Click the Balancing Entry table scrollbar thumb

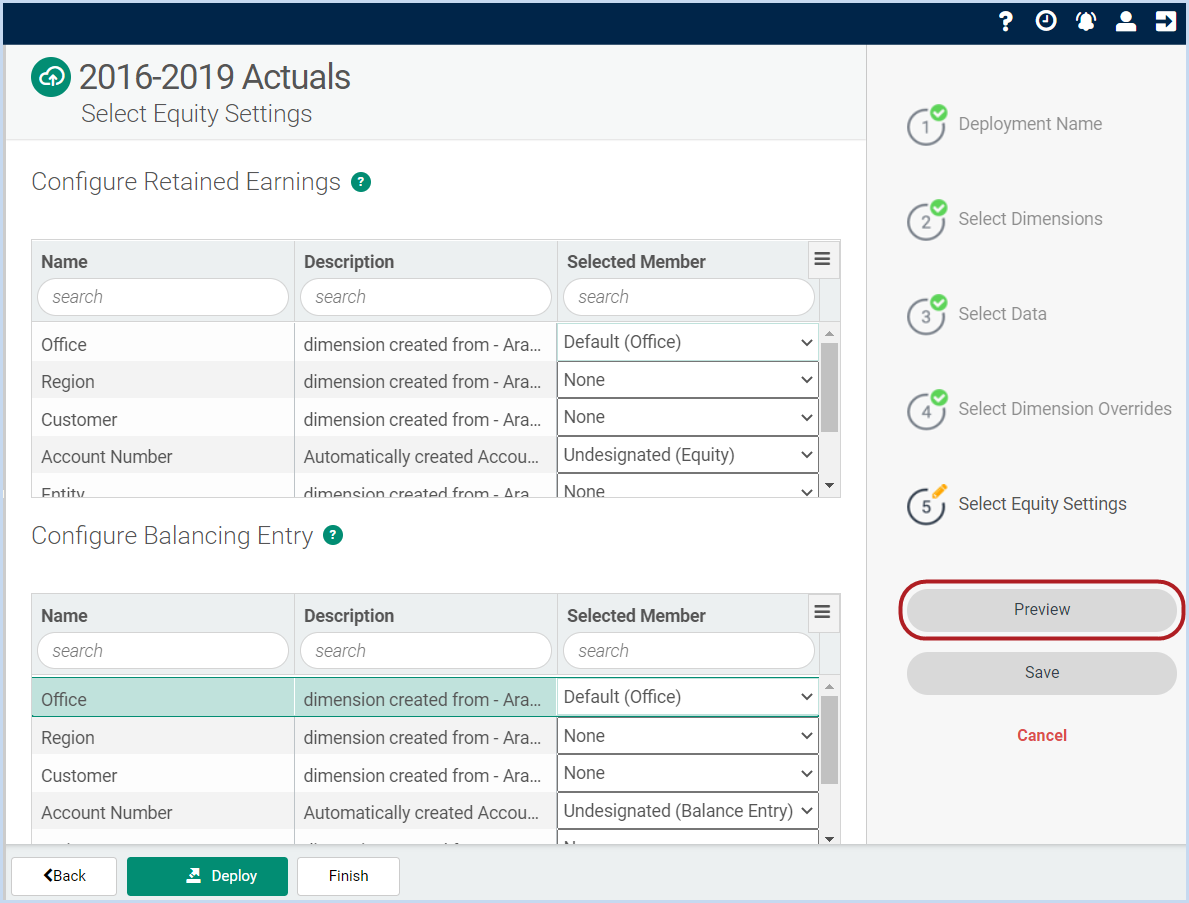click(830, 740)
